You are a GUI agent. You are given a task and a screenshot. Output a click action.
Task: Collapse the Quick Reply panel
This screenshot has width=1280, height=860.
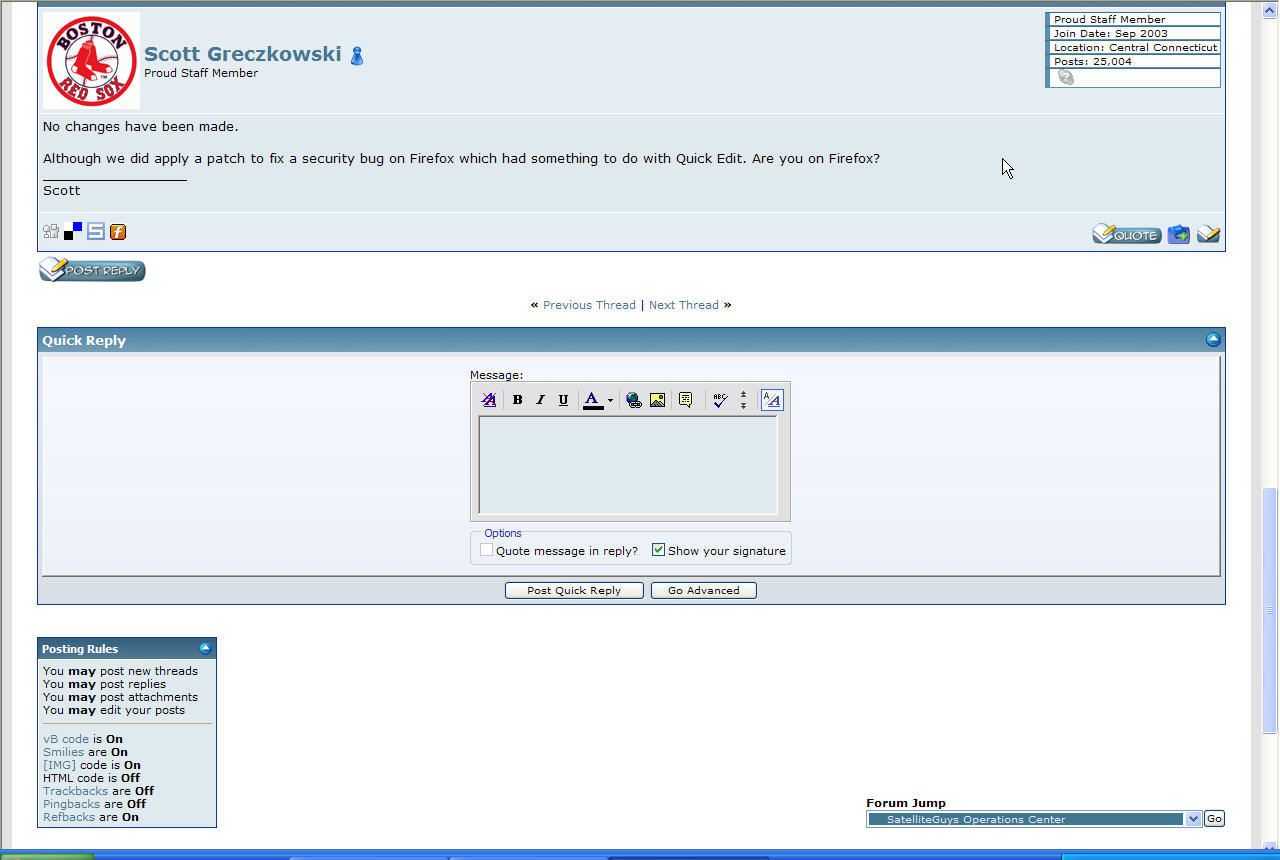[x=1213, y=340]
